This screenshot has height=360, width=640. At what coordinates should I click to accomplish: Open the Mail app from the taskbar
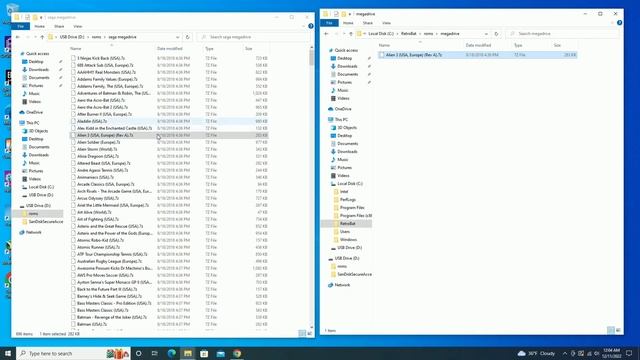221,353
